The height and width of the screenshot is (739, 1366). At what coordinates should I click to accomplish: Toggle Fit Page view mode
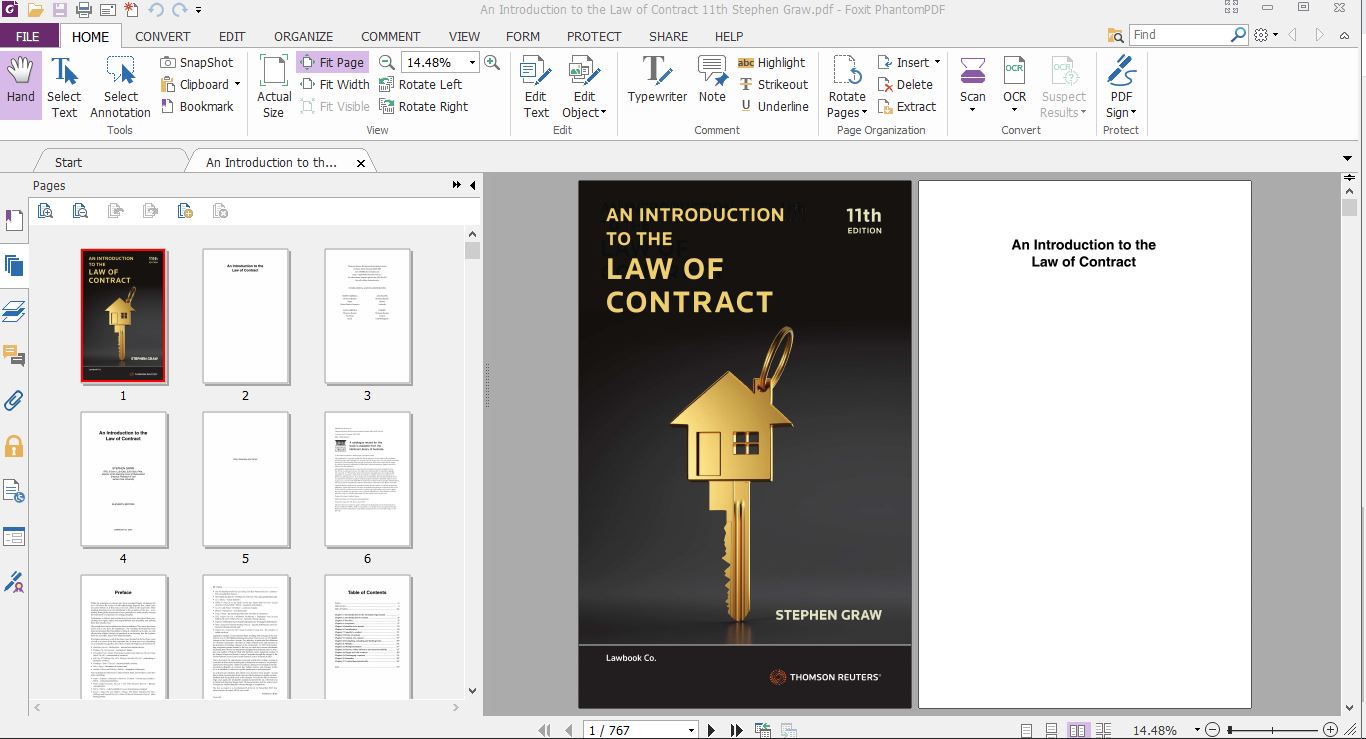pyautogui.click(x=332, y=62)
